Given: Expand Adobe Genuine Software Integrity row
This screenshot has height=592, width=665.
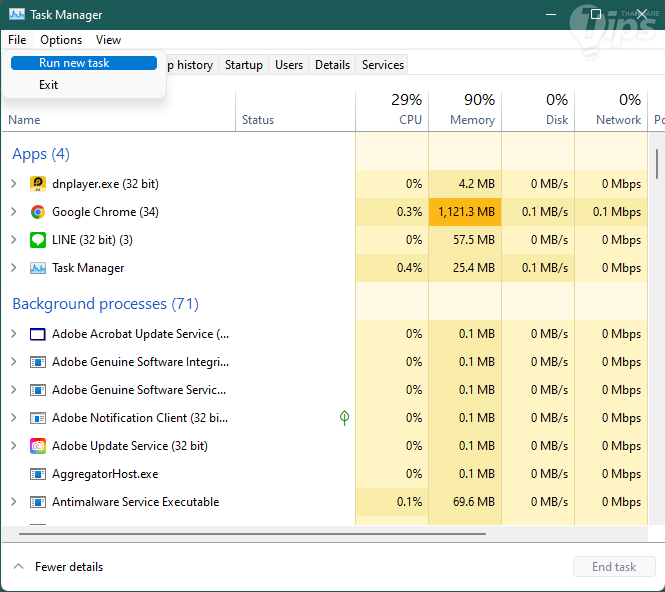Looking at the screenshot, I should click(14, 362).
